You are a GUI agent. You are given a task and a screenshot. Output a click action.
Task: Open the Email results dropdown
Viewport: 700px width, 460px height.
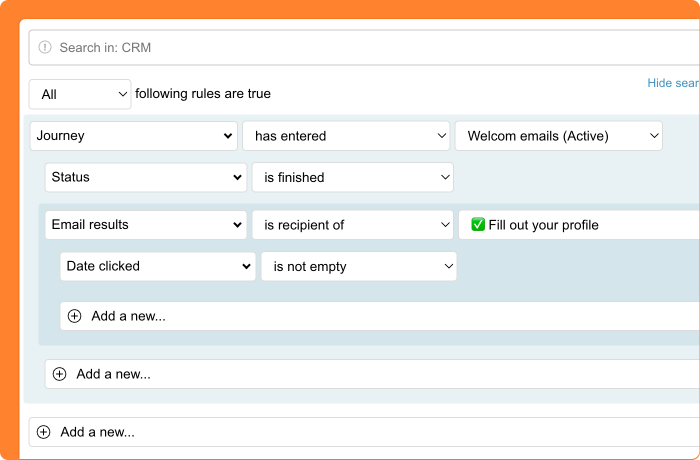pos(145,225)
